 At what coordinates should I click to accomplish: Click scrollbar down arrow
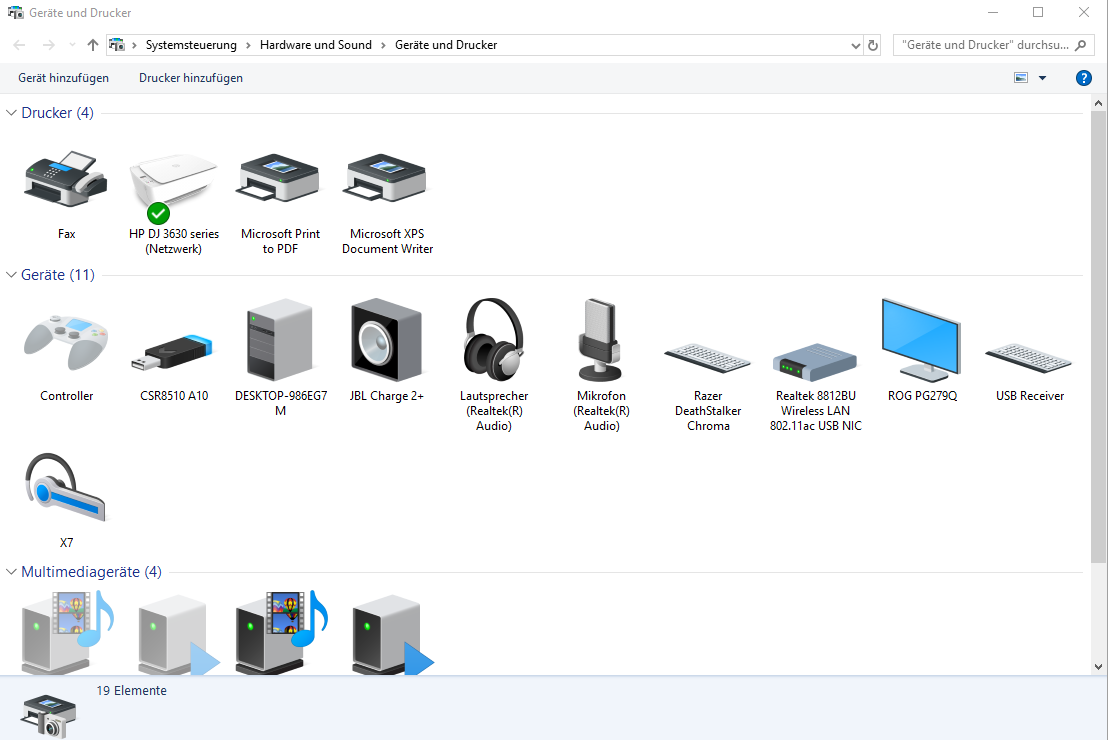[x=1098, y=666]
